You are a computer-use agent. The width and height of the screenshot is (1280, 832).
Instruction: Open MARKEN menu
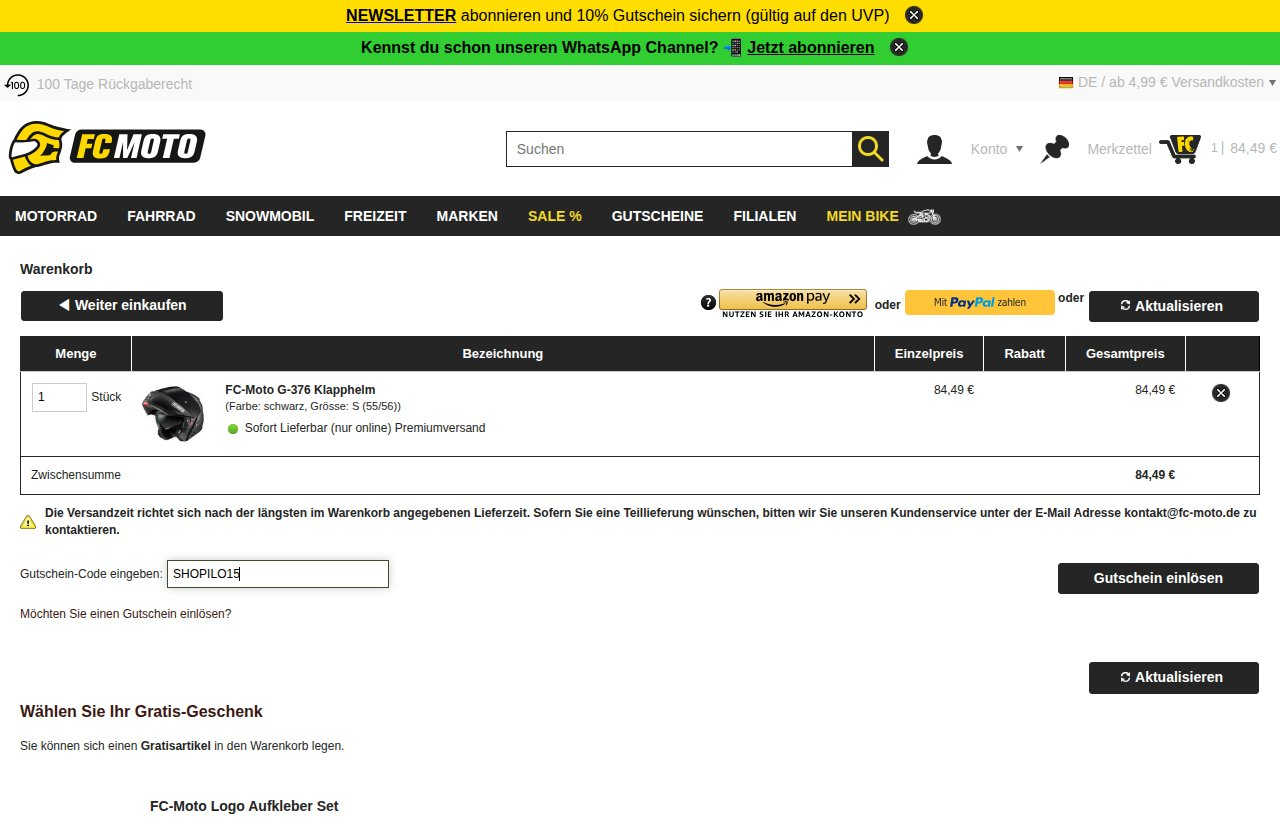click(467, 216)
